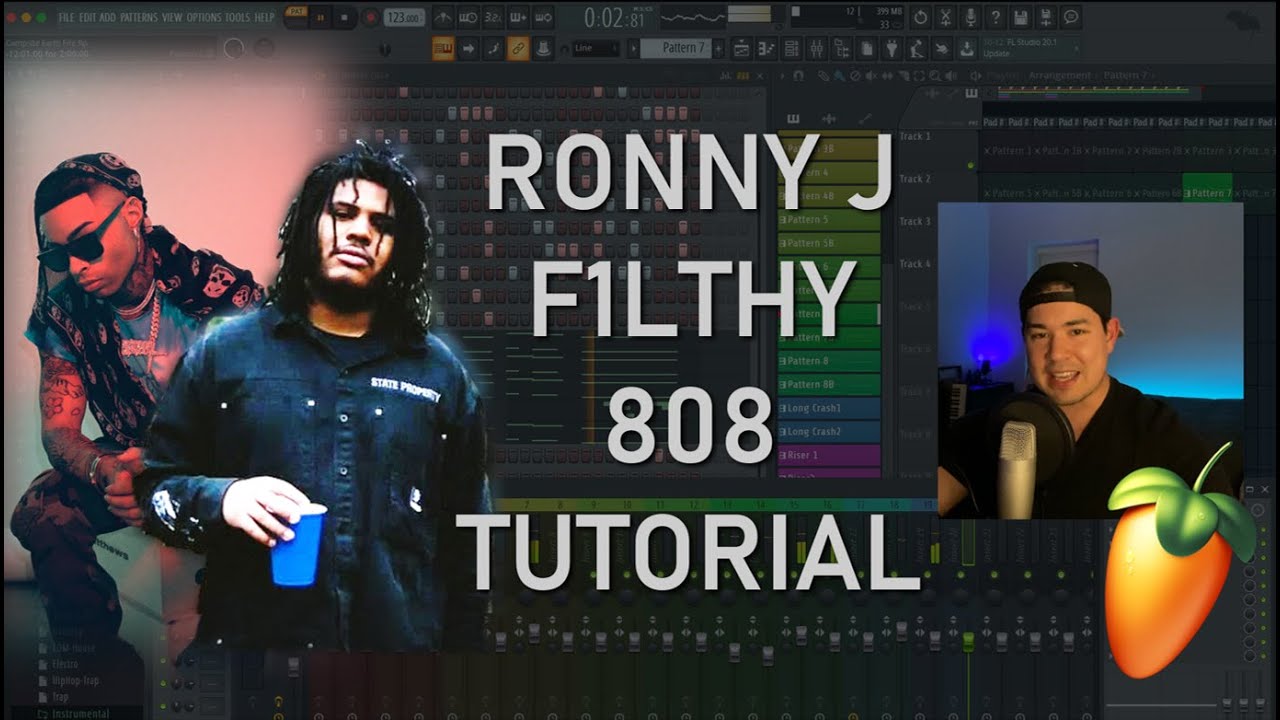Open the VIEW menu
This screenshot has height=720, width=1280.
tap(172, 18)
